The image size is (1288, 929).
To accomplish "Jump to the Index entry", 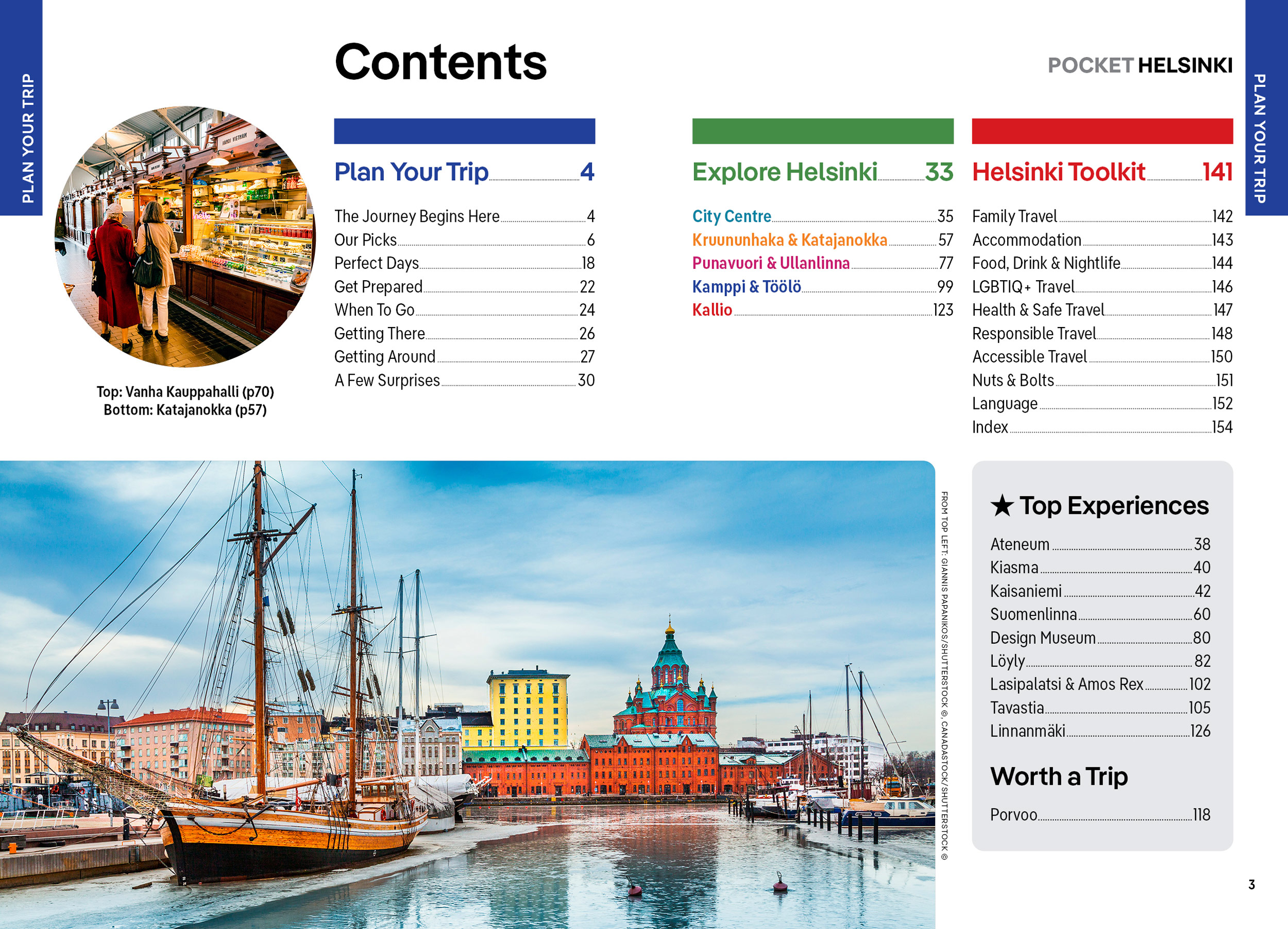I will point(990,427).
